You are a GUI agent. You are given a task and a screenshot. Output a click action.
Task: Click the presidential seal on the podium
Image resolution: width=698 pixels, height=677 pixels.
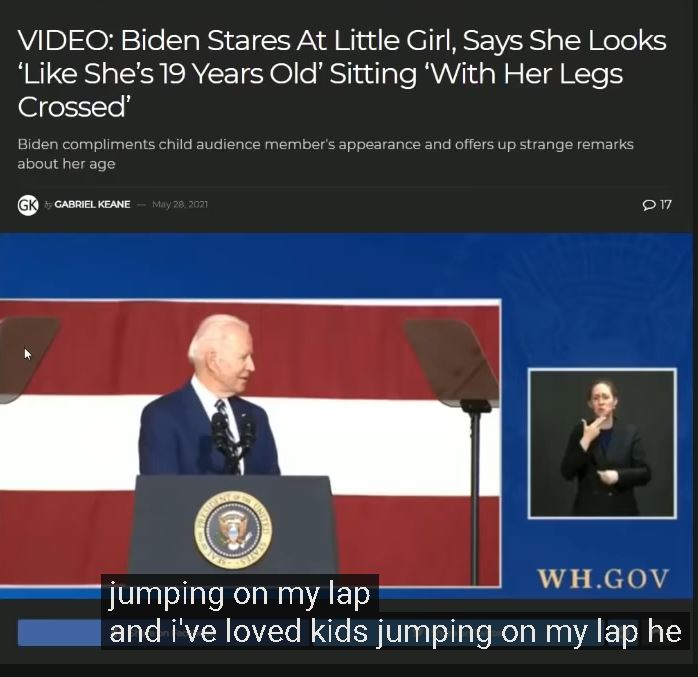point(232,530)
